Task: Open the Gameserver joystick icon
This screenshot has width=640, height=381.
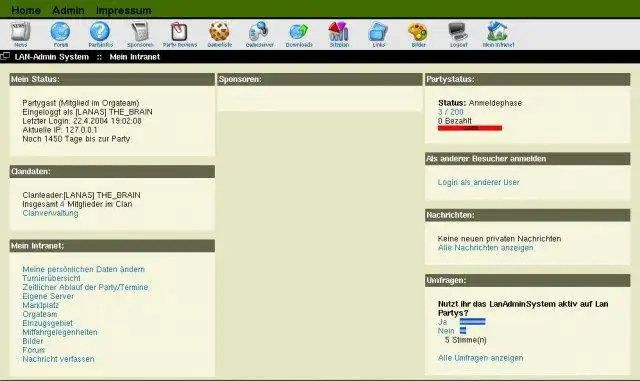Action: tap(259, 32)
